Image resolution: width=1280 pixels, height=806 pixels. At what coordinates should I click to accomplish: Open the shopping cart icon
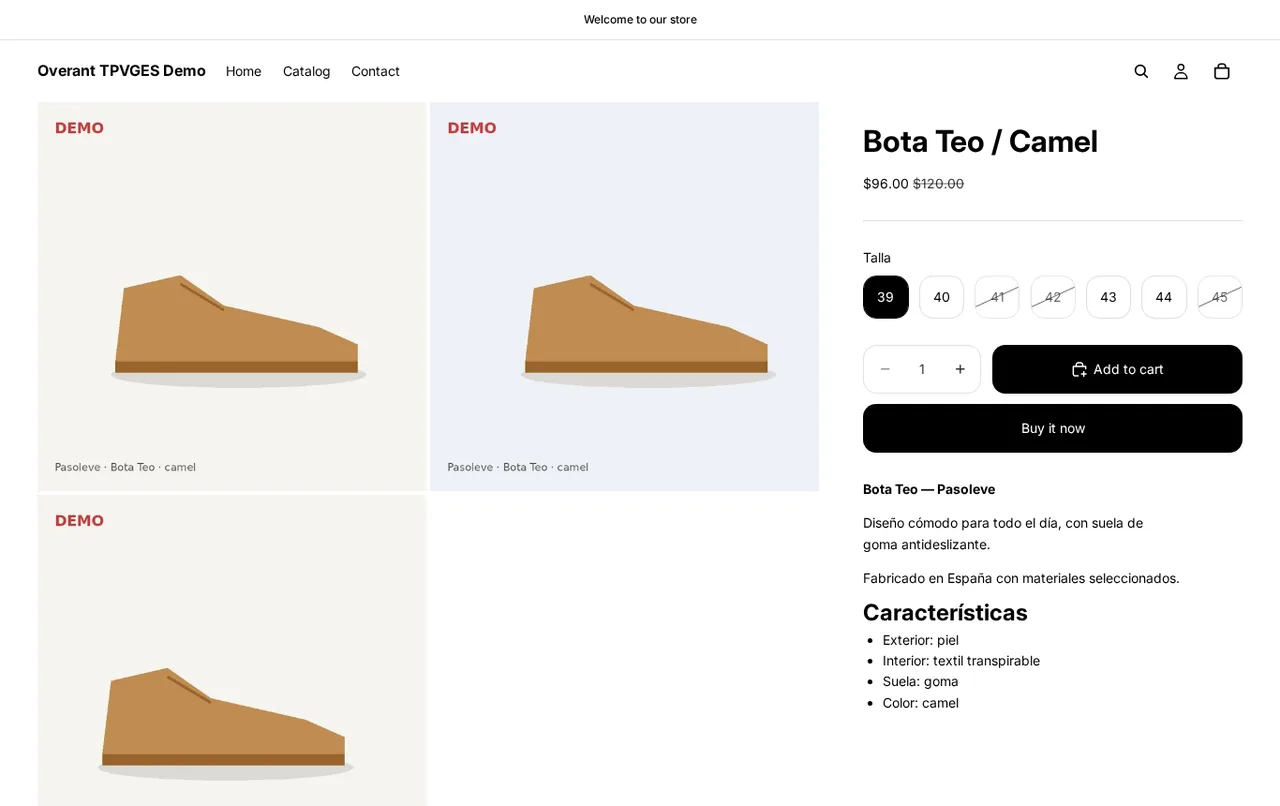[x=1222, y=71]
